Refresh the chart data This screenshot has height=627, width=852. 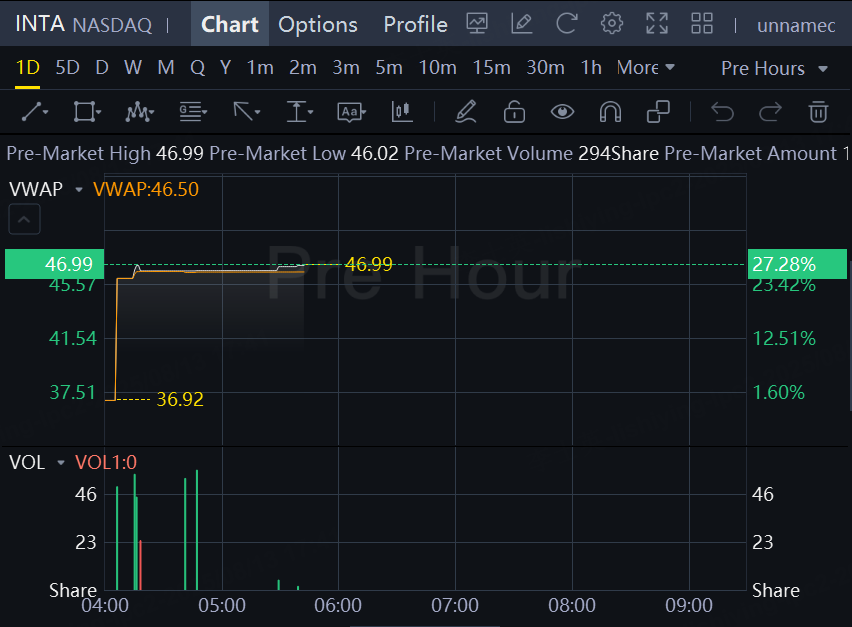(567, 24)
